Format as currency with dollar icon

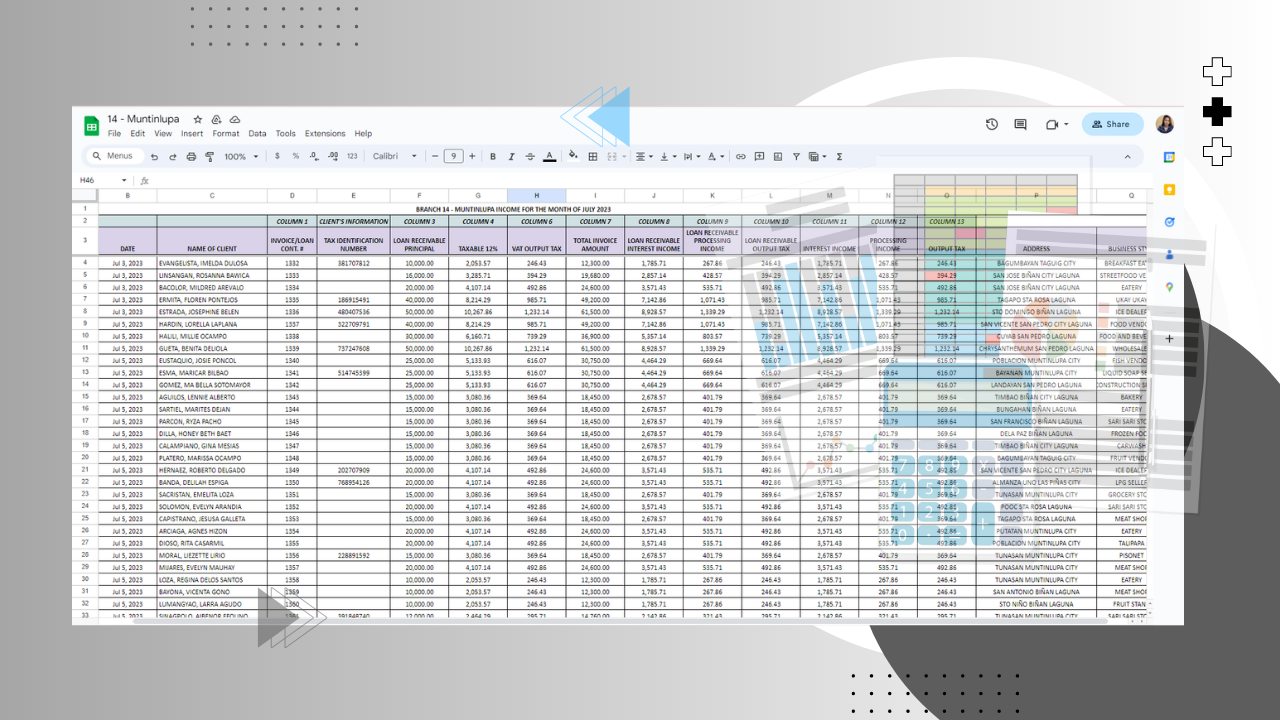click(x=279, y=157)
